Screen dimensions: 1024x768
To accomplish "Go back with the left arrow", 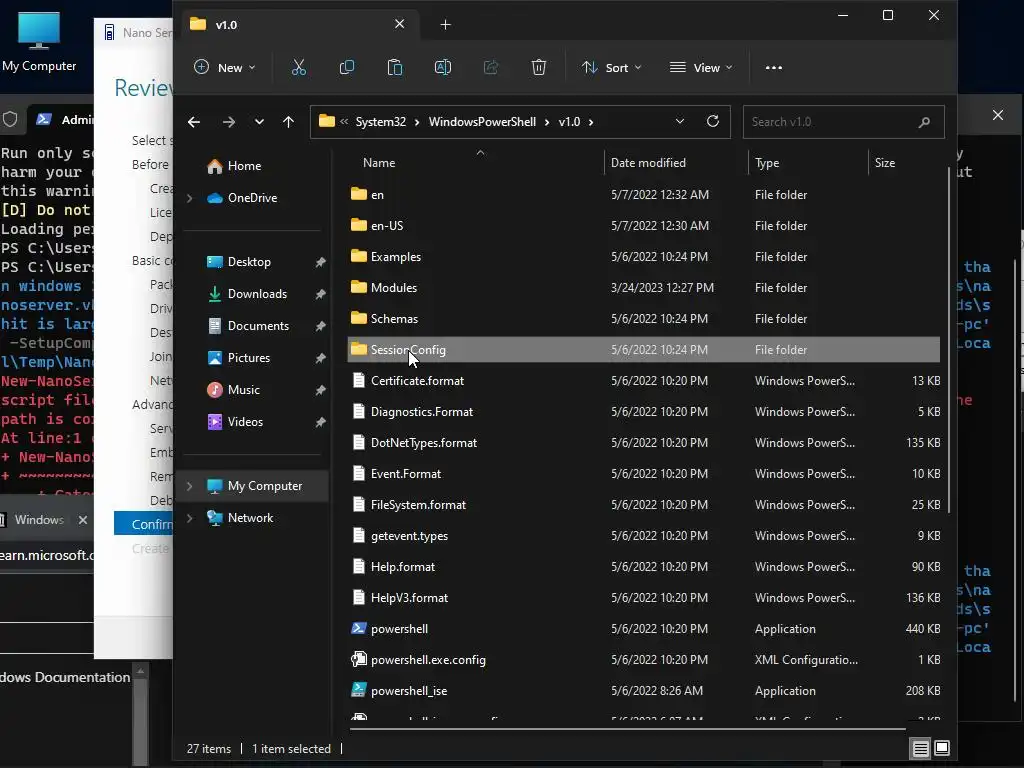I will tap(194, 122).
